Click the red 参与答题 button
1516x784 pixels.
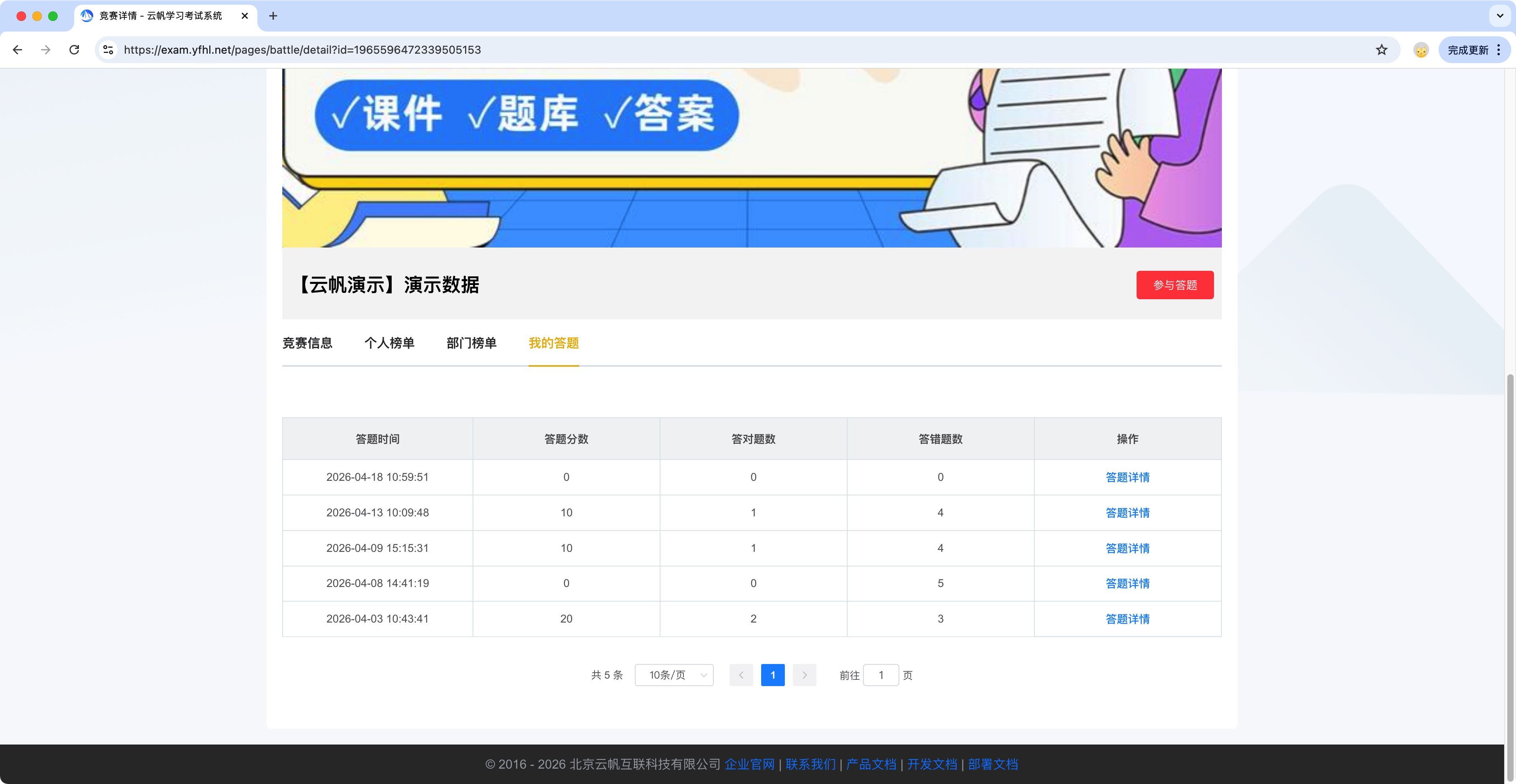tap(1174, 285)
